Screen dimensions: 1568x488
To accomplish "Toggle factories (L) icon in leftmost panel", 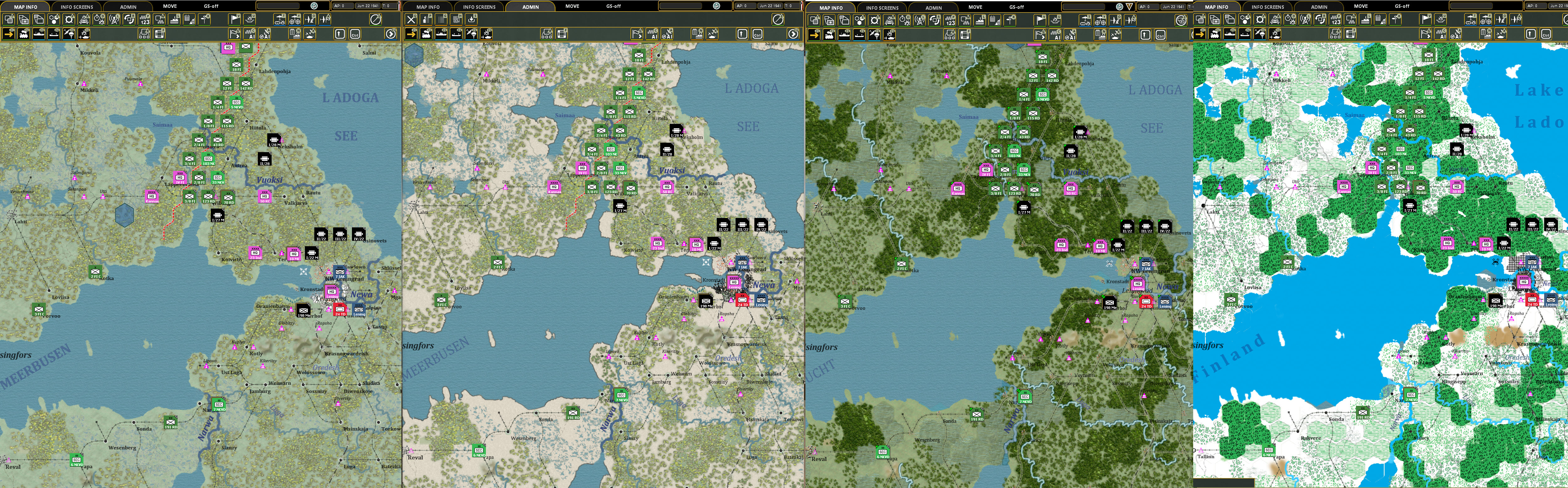I will [x=174, y=19].
